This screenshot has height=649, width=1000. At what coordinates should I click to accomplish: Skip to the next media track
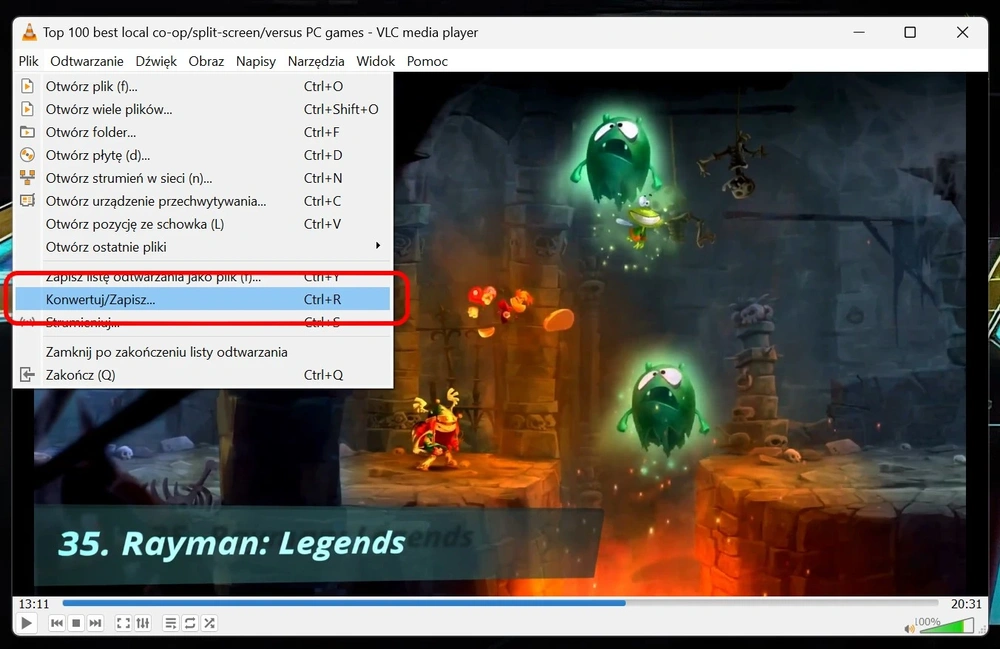(95, 623)
